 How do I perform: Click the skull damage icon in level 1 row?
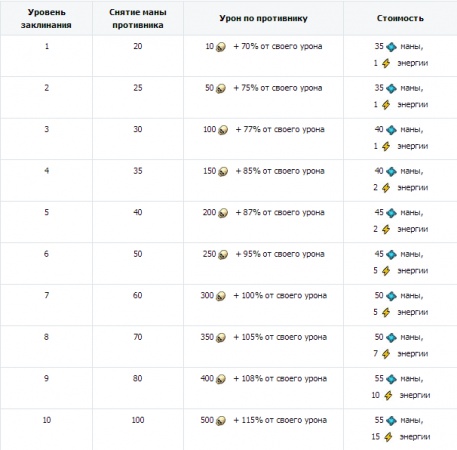(x=221, y=47)
